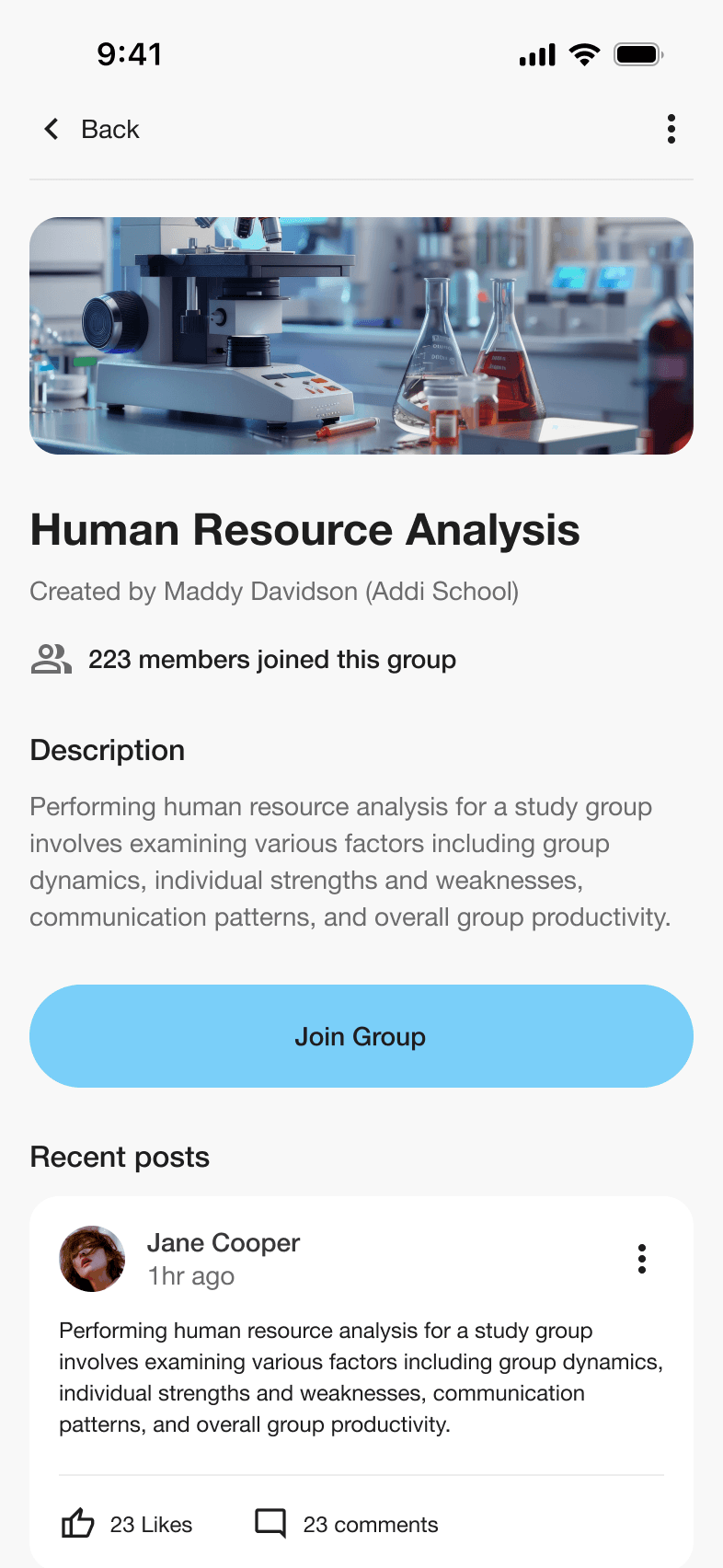Click the 23 Likes count
Screen dimensions: 723x1568
pos(152,1525)
